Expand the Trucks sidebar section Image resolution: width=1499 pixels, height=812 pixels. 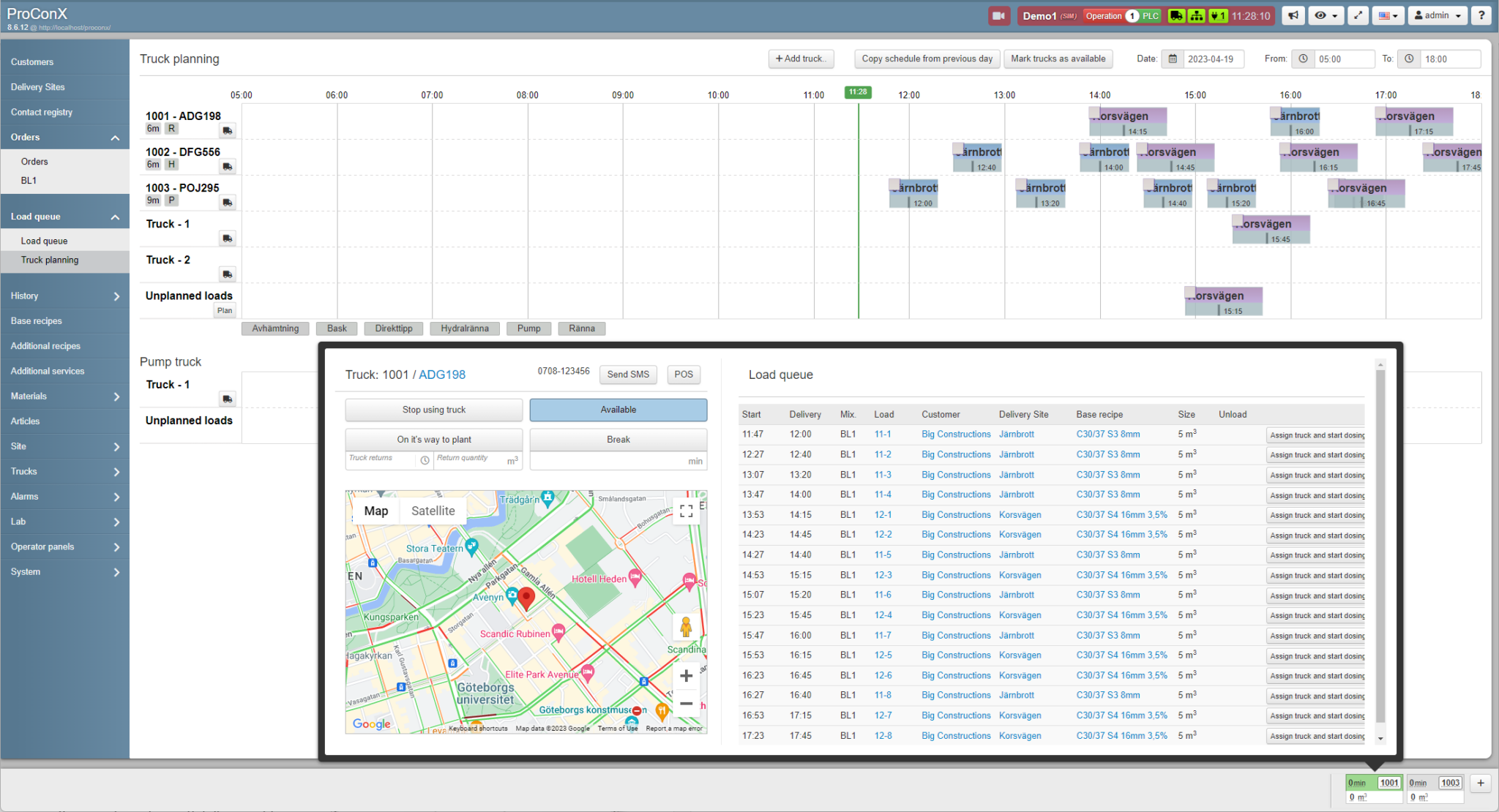click(x=64, y=471)
